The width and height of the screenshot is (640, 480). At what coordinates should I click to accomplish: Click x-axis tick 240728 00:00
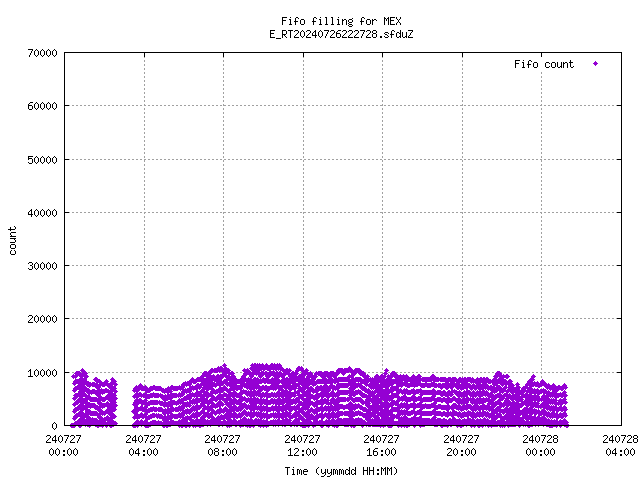click(x=541, y=446)
